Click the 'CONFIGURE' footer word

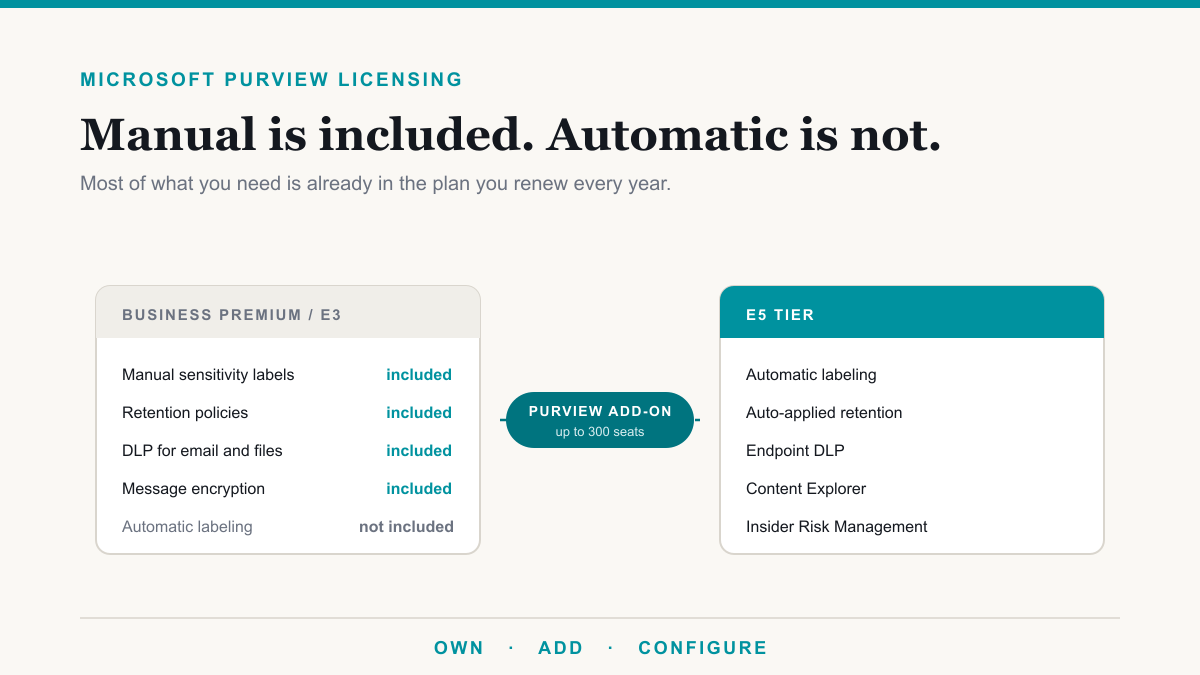click(703, 648)
